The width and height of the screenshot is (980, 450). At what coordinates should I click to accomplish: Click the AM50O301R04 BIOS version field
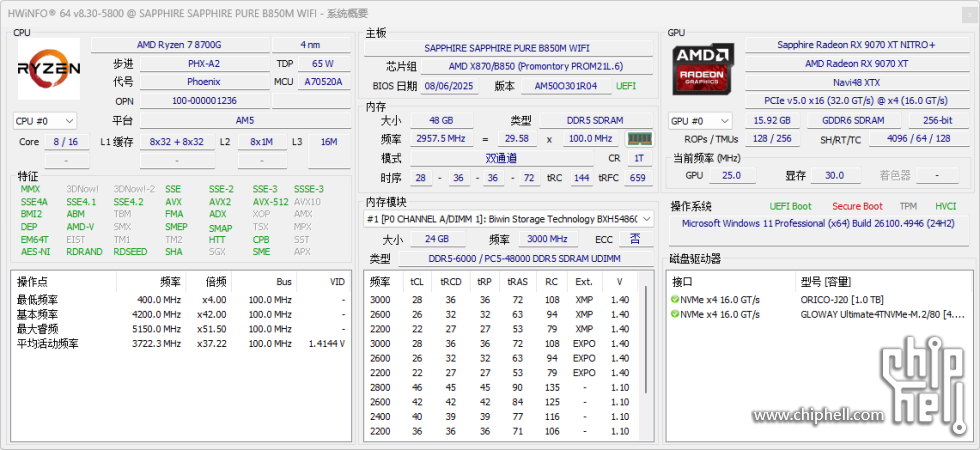point(566,86)
